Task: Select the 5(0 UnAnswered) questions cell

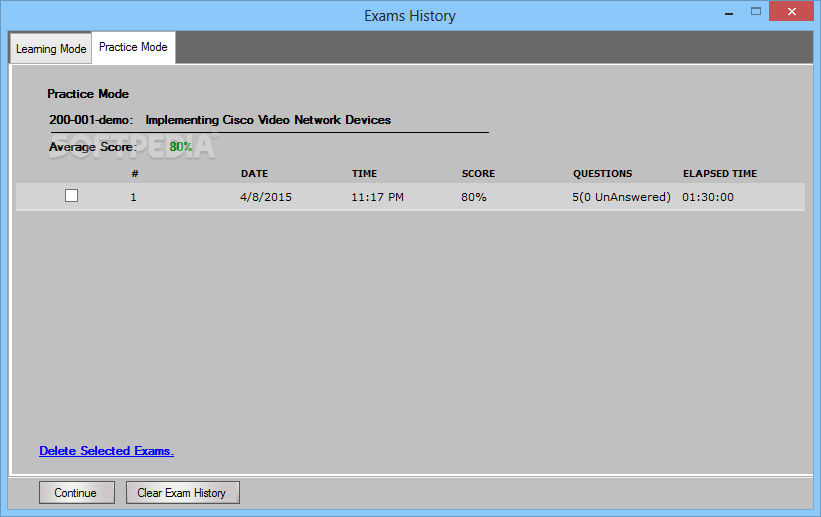Action: pos(621,197)
